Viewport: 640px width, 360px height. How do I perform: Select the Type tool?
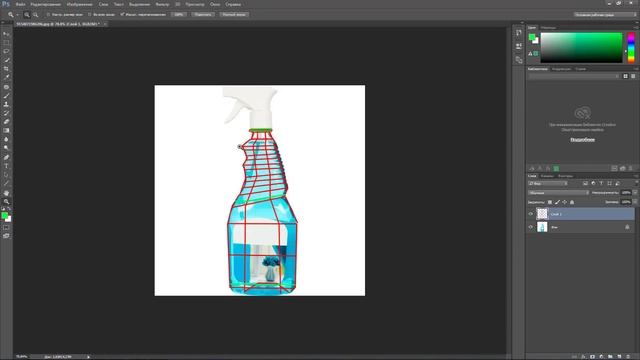6,166
